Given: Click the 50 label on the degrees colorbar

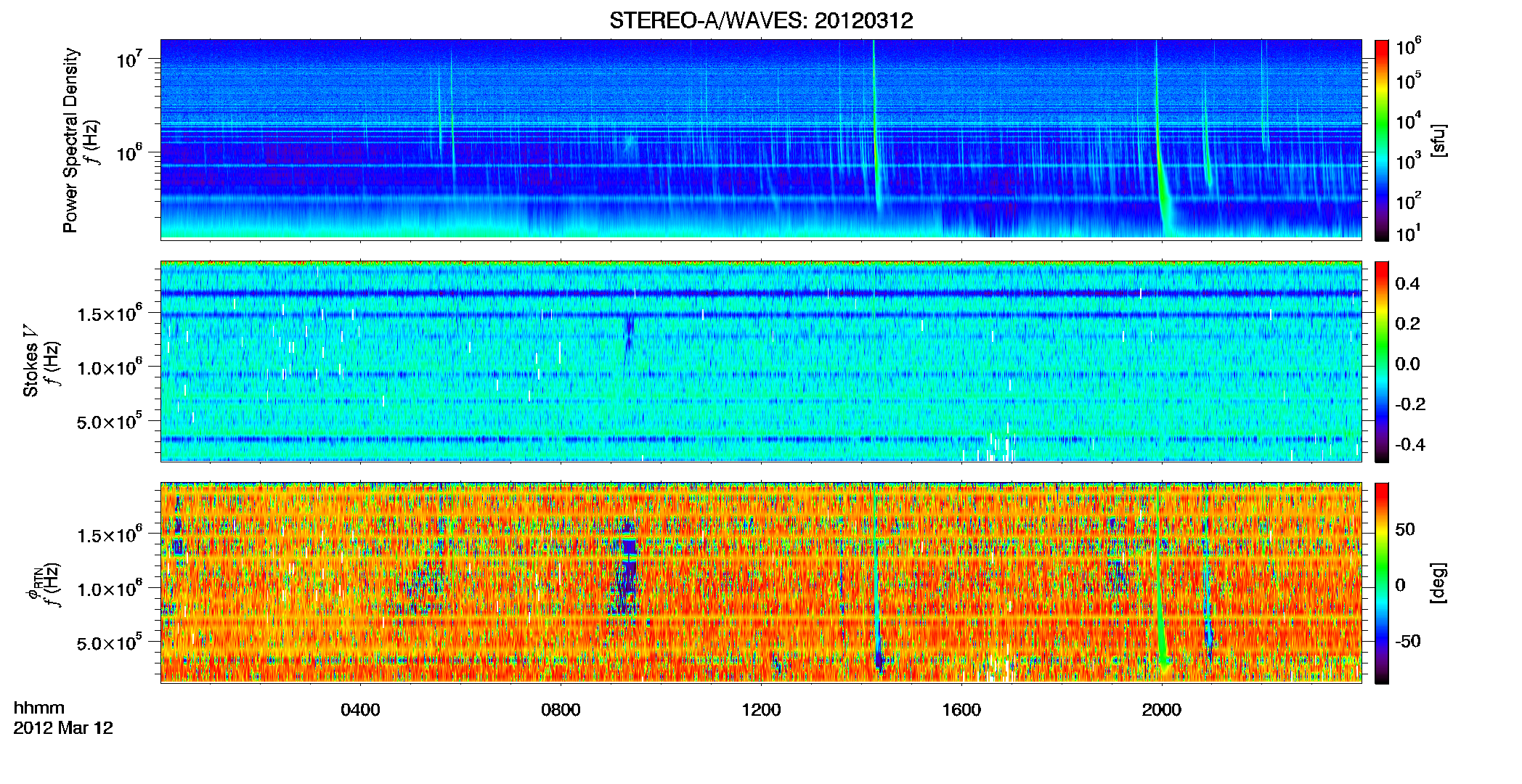Looking at the screenshot, I should [x=1405, y=528].
